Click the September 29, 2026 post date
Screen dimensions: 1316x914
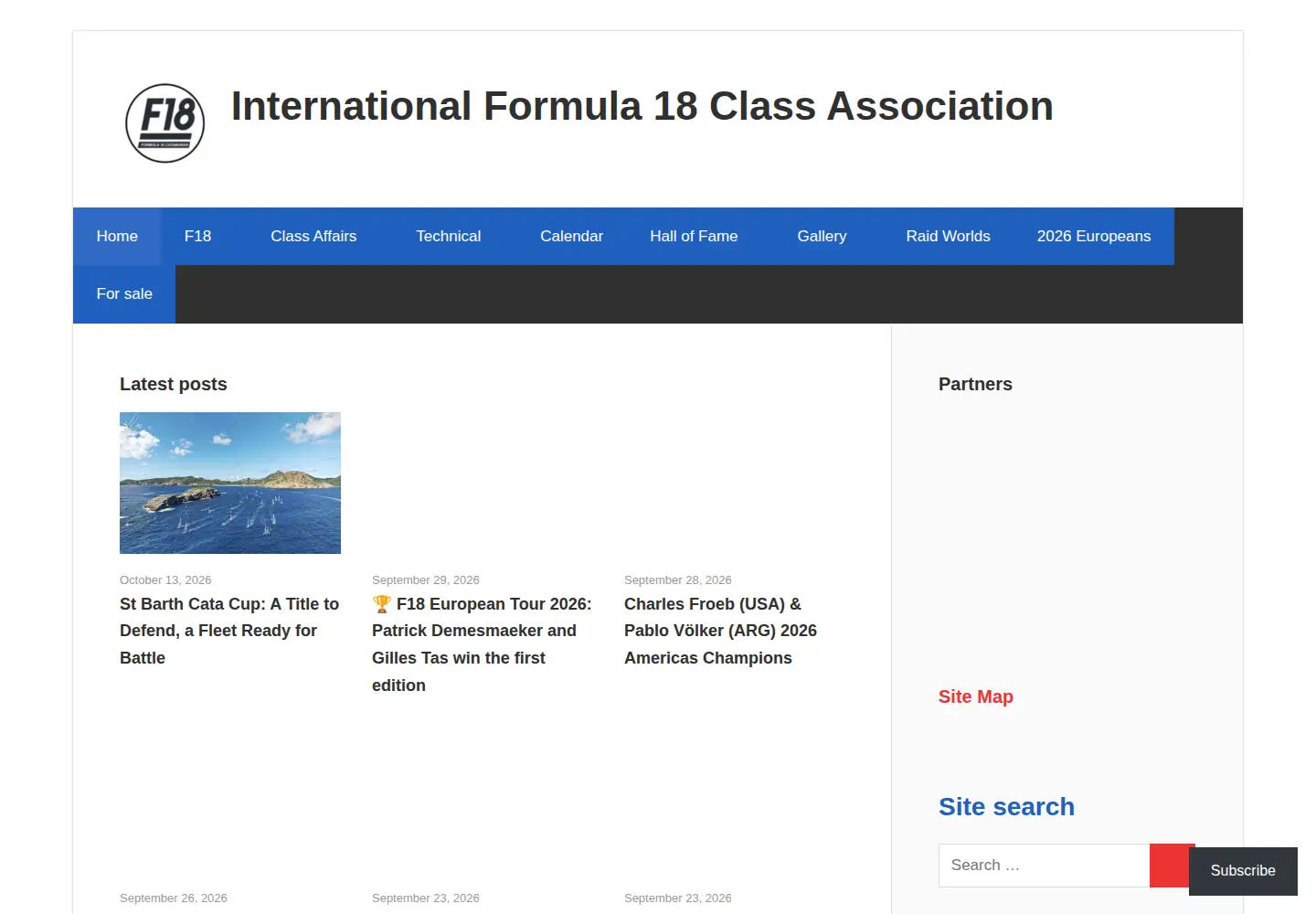click(x=426, y=580)
